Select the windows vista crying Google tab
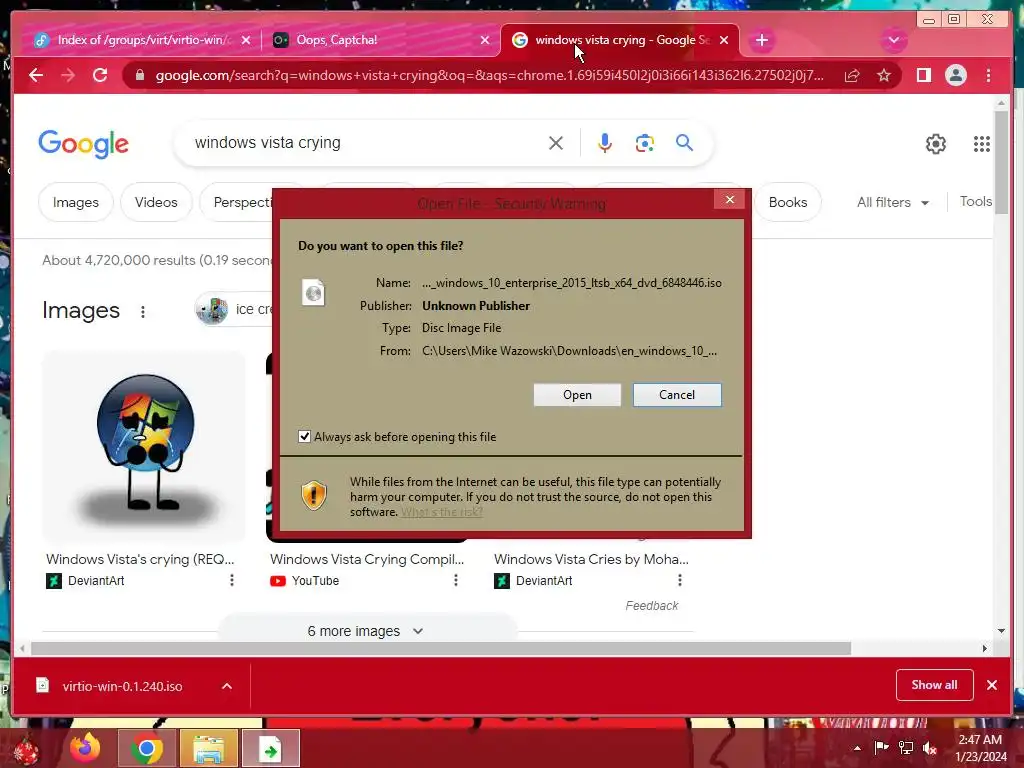The width and height of the screenshot is (1024, 768). (619, 40)
